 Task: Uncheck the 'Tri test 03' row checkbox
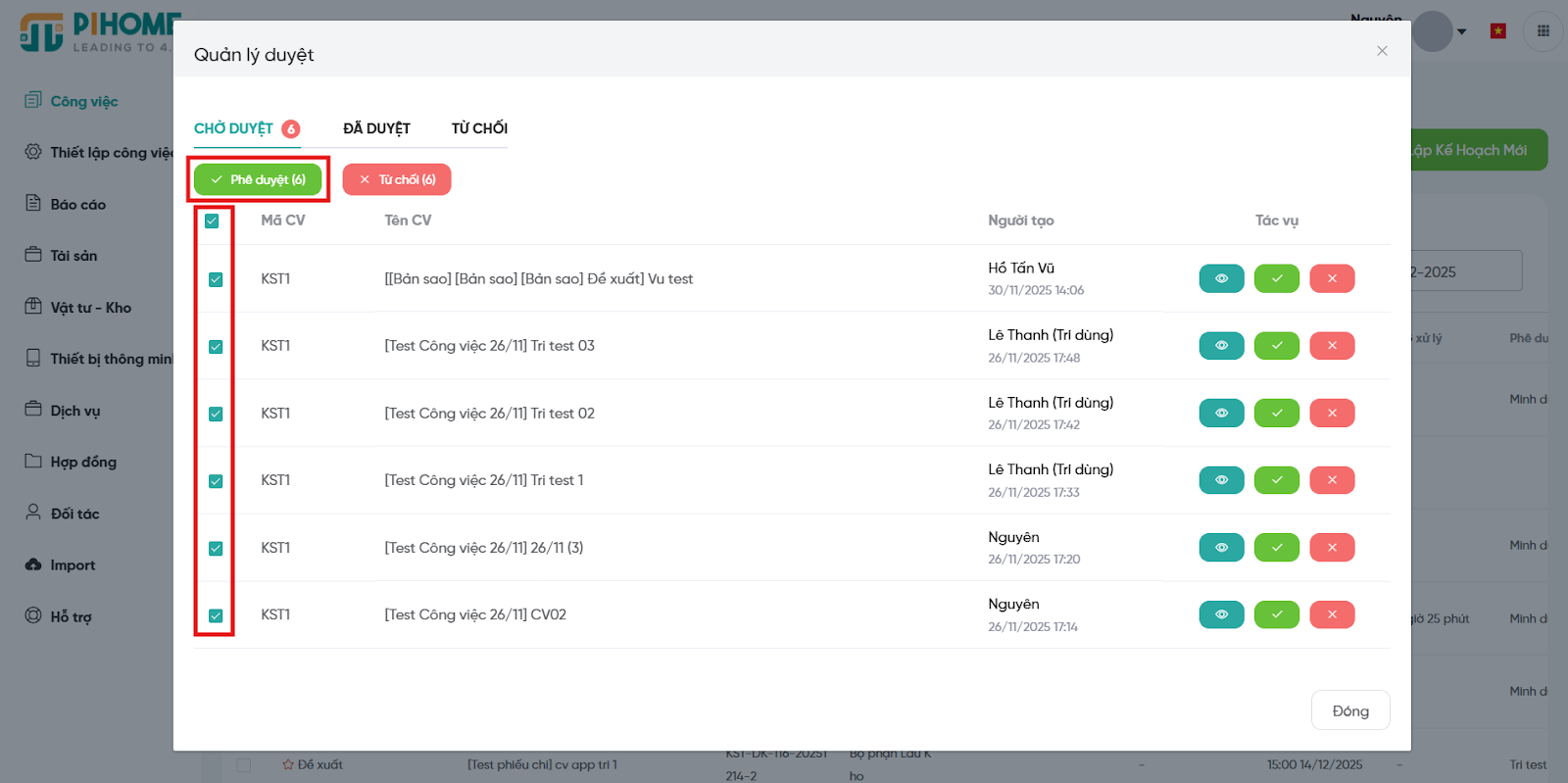pyautogui.click(x=216, y=347)
